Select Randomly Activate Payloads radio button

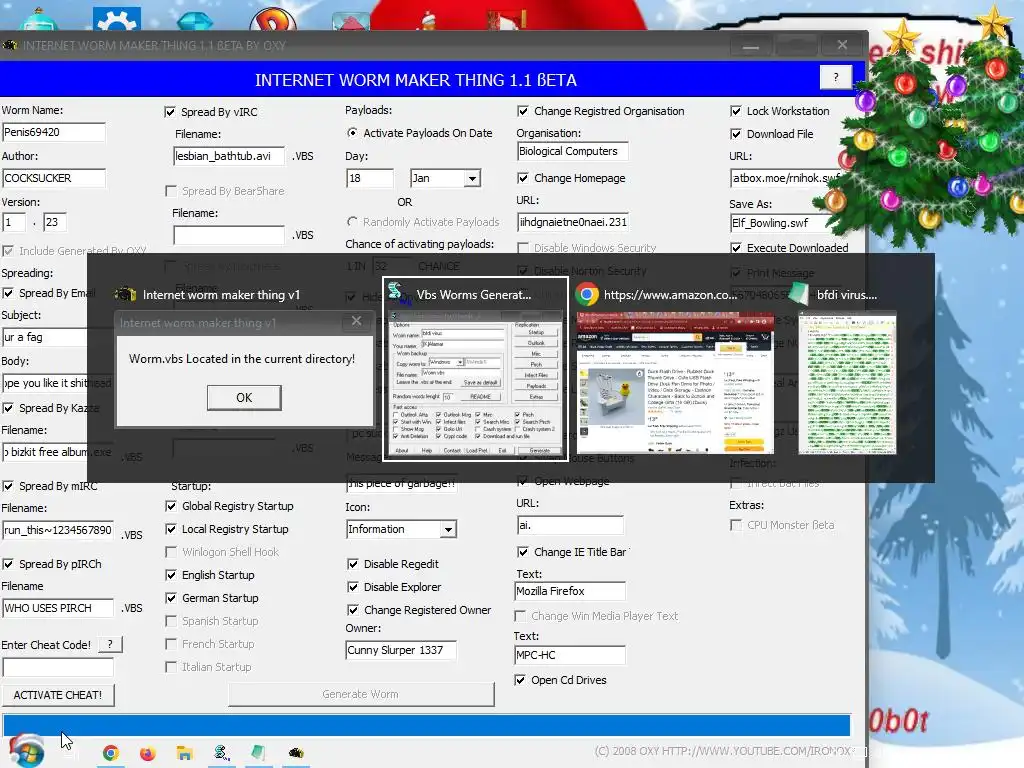[x=352, y=222]
